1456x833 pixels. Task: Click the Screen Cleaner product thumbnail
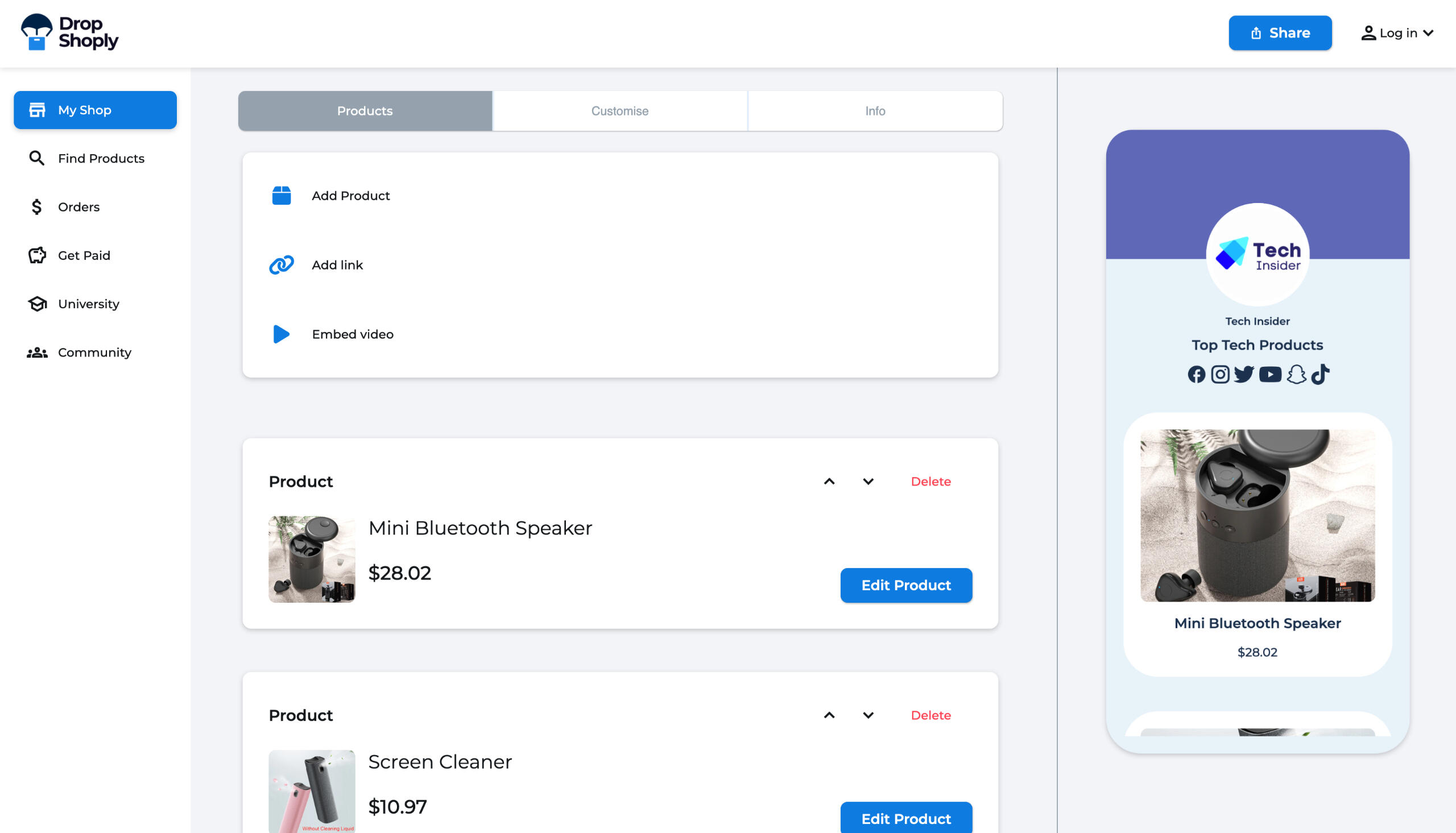tap(312, 791)
